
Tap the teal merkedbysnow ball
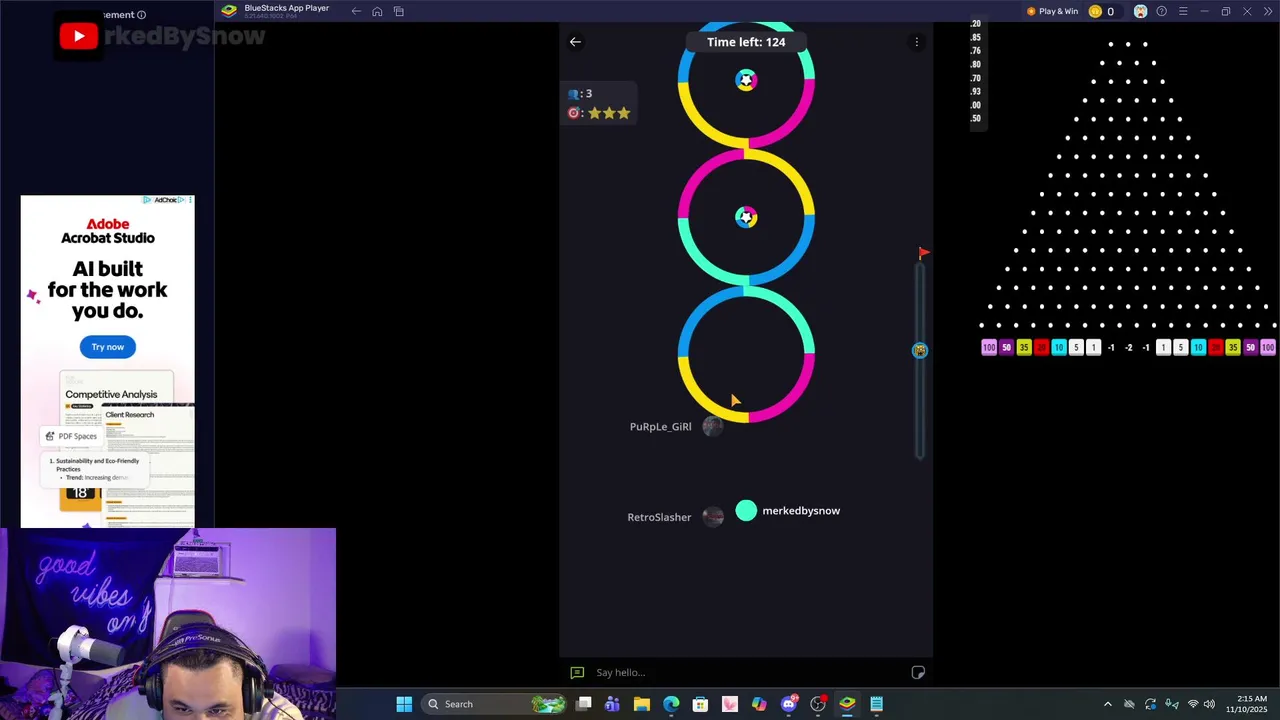(x=746, y=511)
